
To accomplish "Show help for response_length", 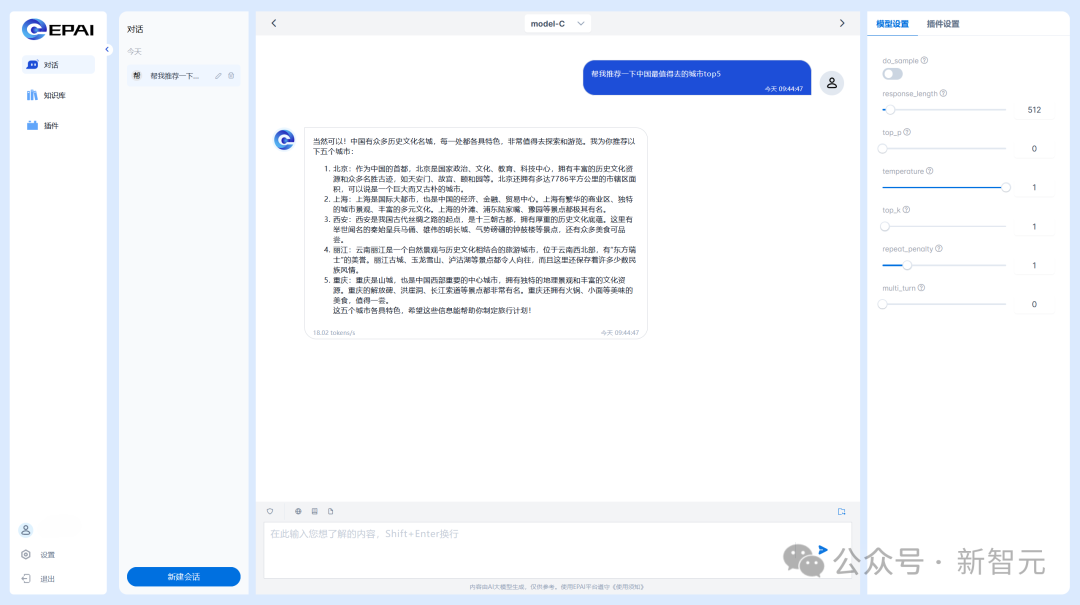I will [944, 94].
